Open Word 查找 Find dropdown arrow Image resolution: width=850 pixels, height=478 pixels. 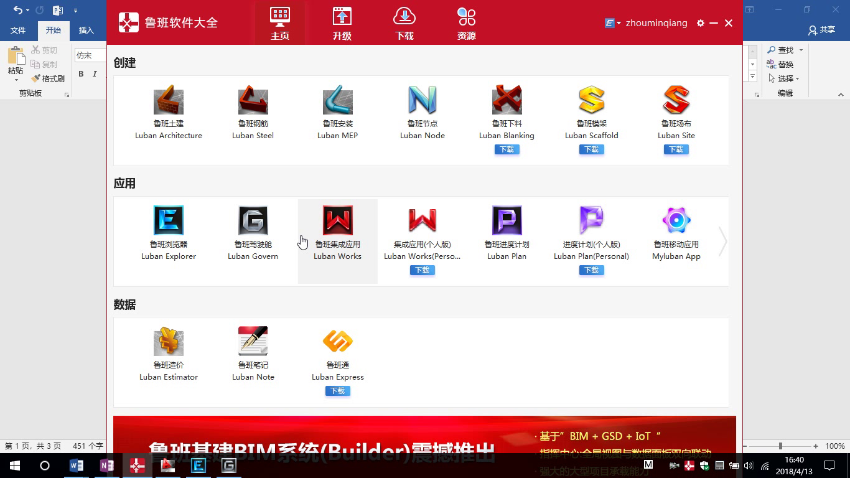pyautogui.click(x=801, y=50)
